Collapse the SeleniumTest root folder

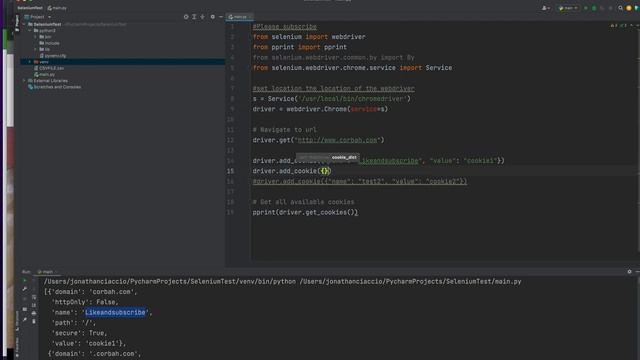tap(24, 24)
